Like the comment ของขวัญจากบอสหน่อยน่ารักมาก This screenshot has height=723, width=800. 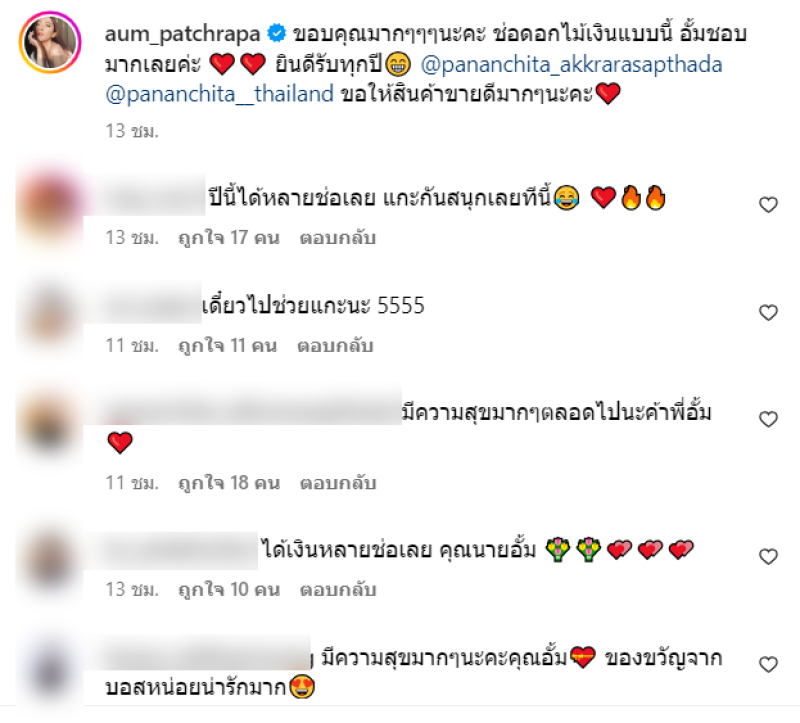click(x=768, y=664)
